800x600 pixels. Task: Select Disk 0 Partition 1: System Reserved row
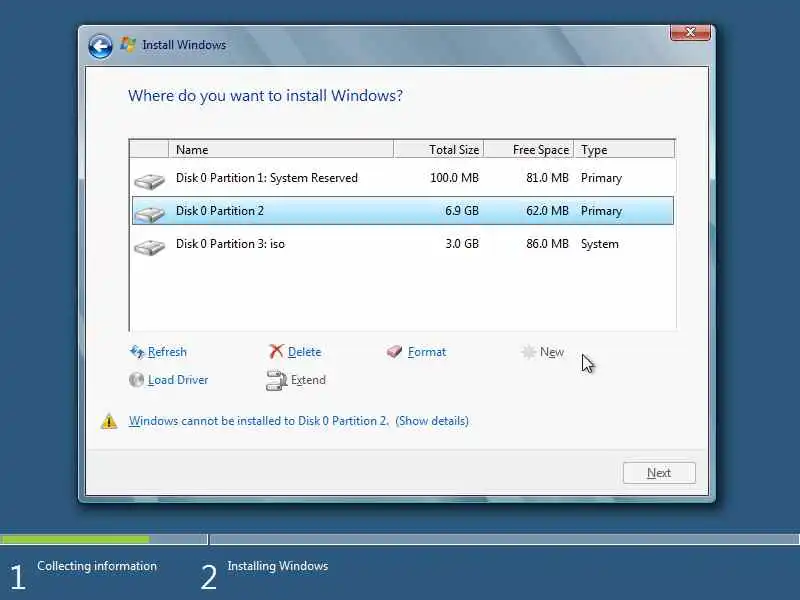(x=403, y=178)
